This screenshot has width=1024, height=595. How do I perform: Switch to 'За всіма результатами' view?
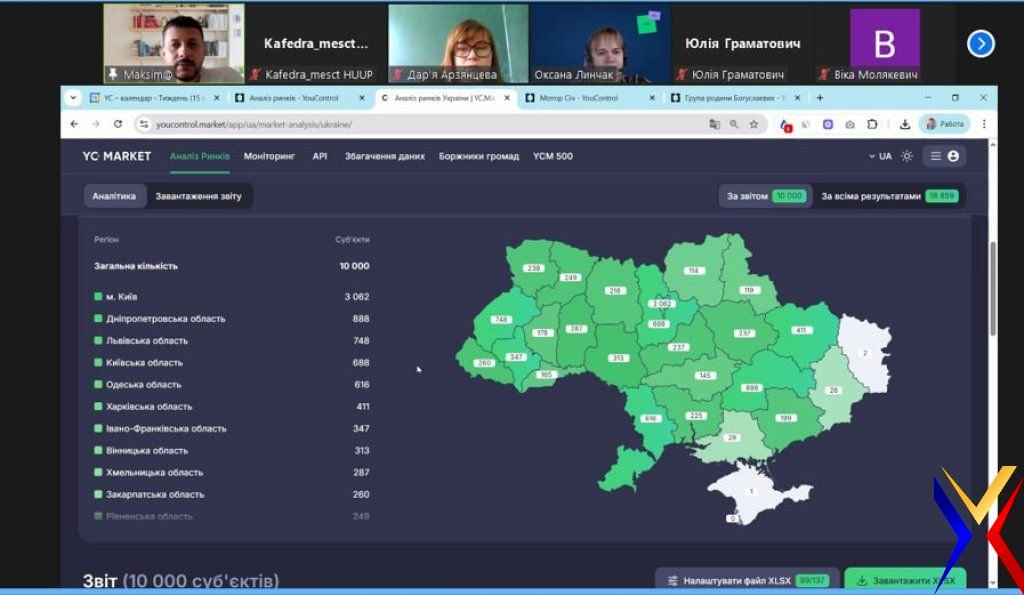point(888,196)
